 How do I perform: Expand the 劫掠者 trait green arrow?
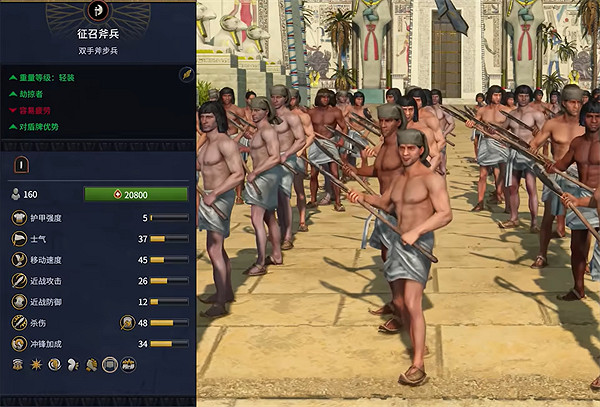click(x=13, y=94)
